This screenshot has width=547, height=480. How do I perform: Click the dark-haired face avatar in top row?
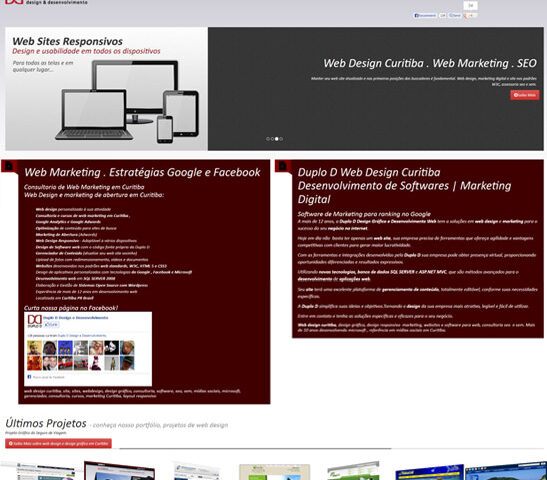(x=50, y=348)
